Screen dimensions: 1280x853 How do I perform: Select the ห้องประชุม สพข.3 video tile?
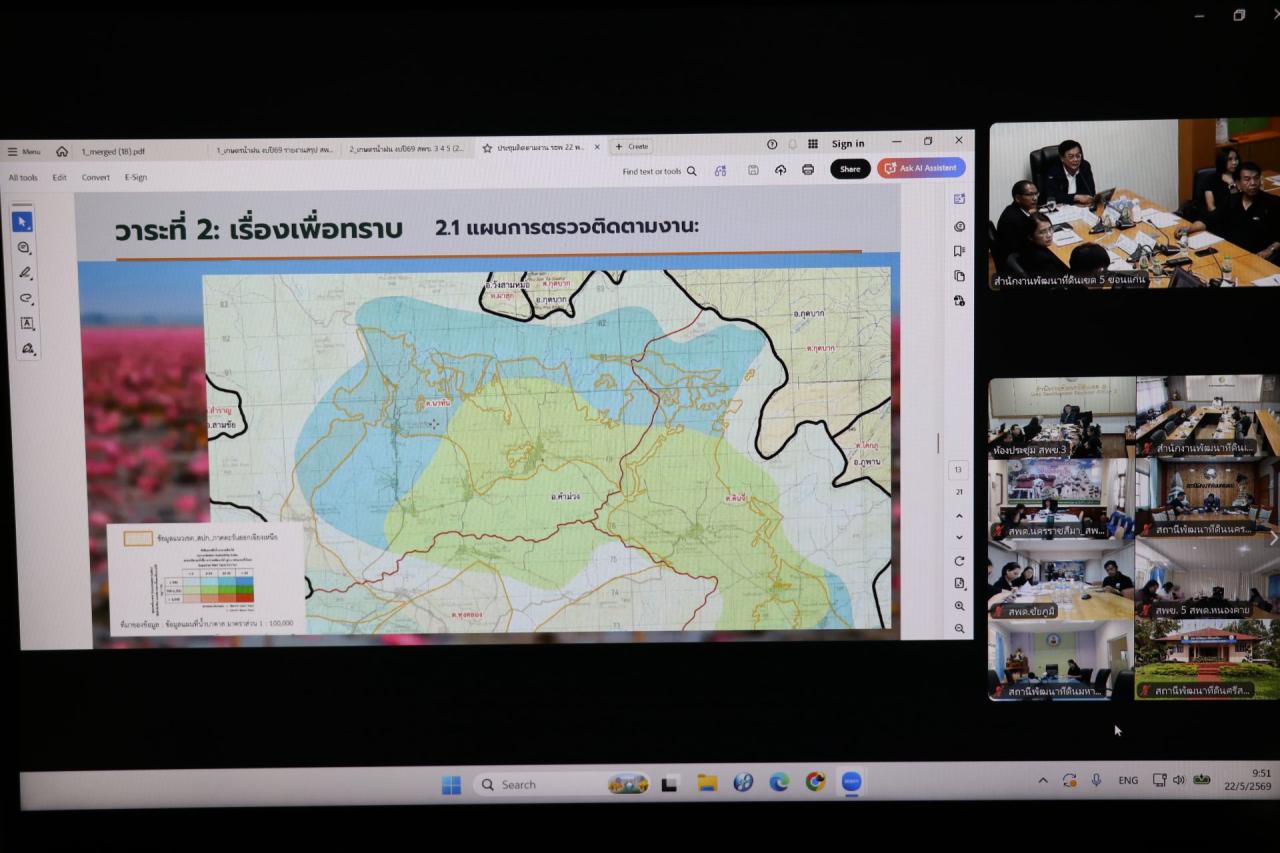tap(1062, 418)
